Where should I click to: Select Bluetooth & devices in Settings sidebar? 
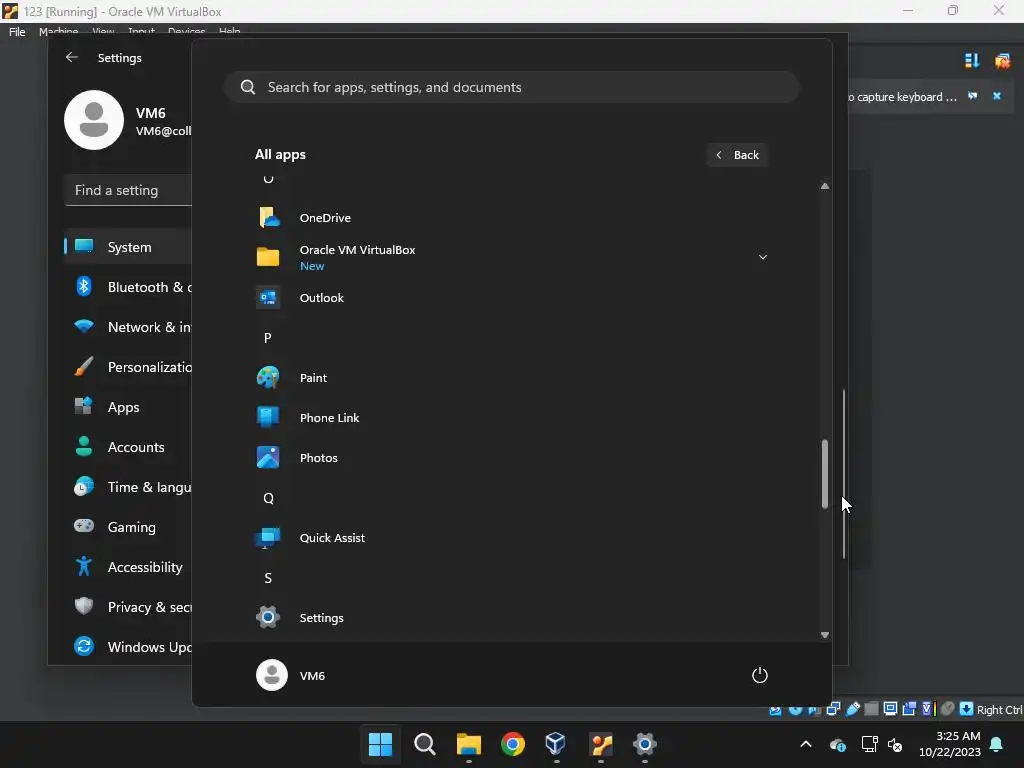128,287
